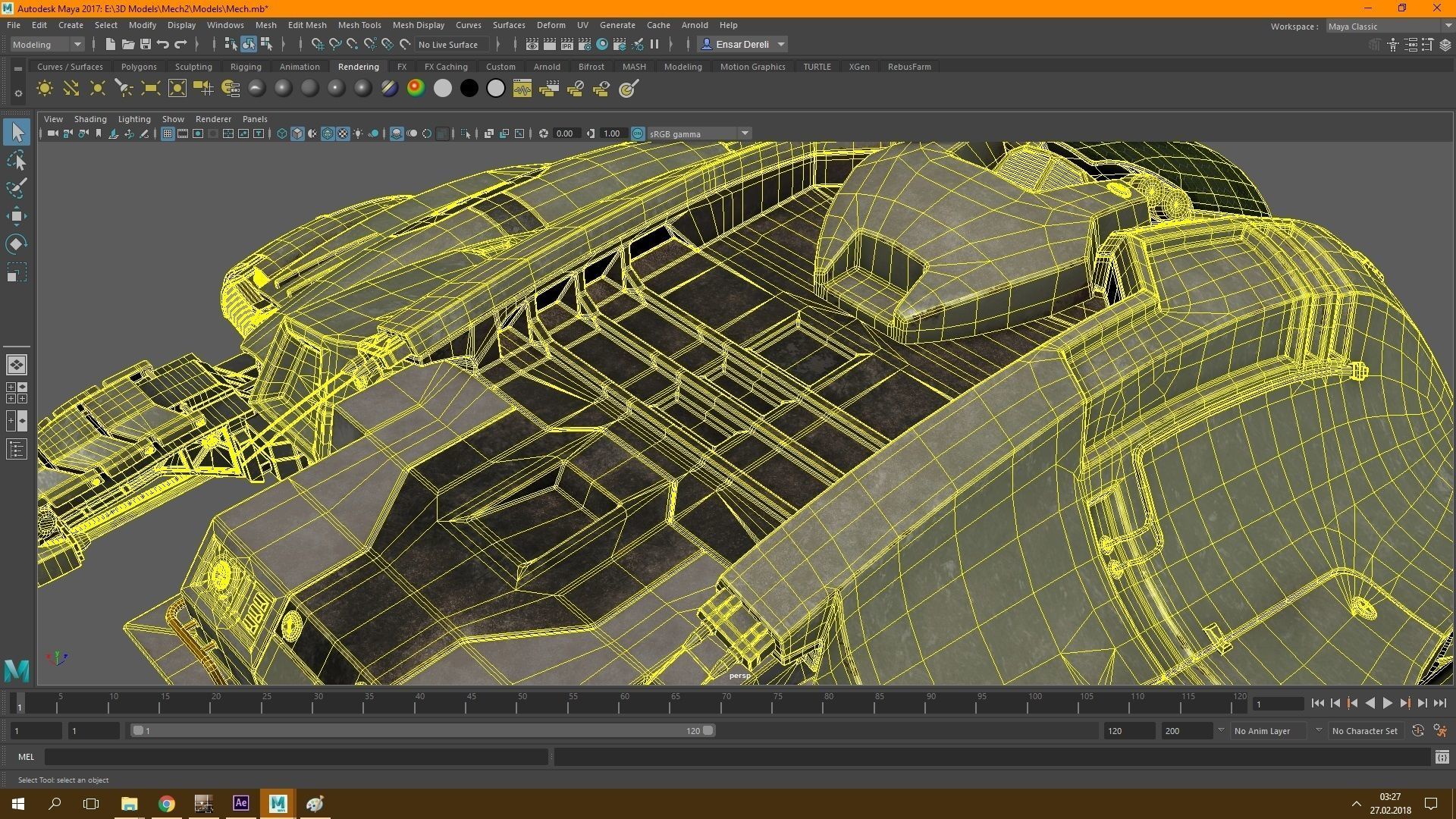Click the Spot Light shelf icon
This screenshot has height=819, width=1456.
pos(124,89)
